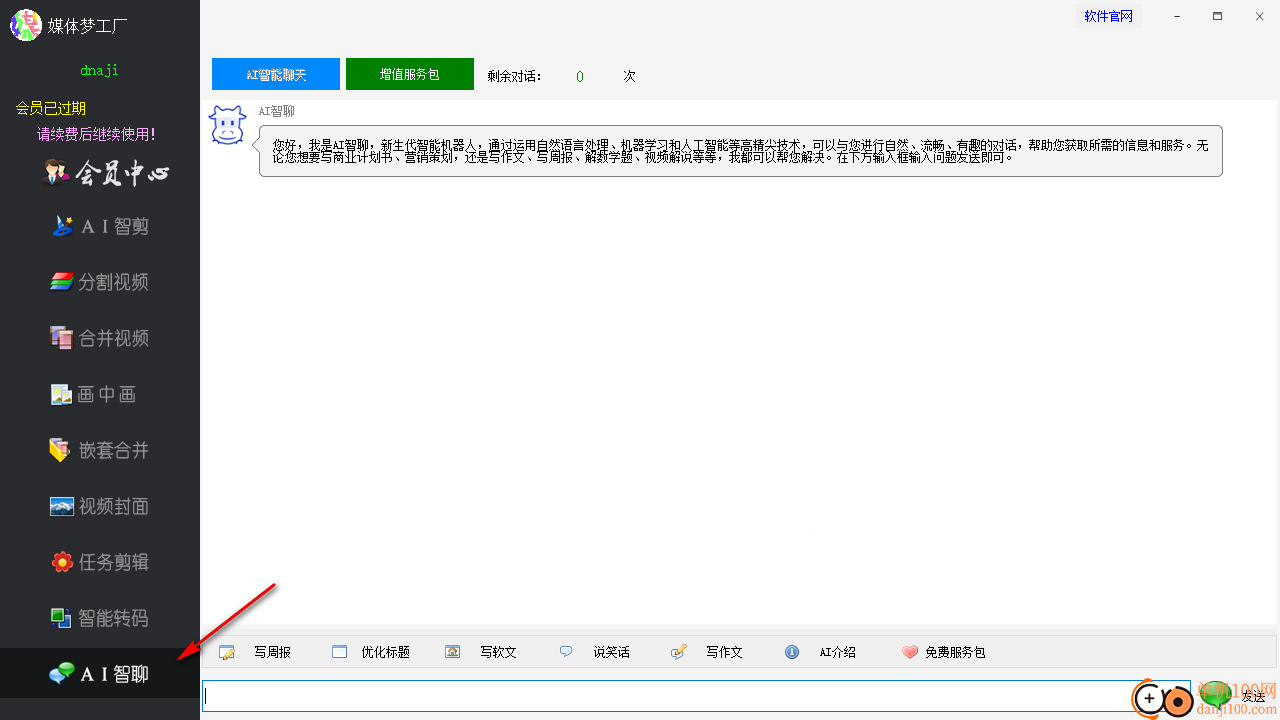Maximize the application window
The width and height of the screenshot is (1280, 720).
pos(1217,16)
